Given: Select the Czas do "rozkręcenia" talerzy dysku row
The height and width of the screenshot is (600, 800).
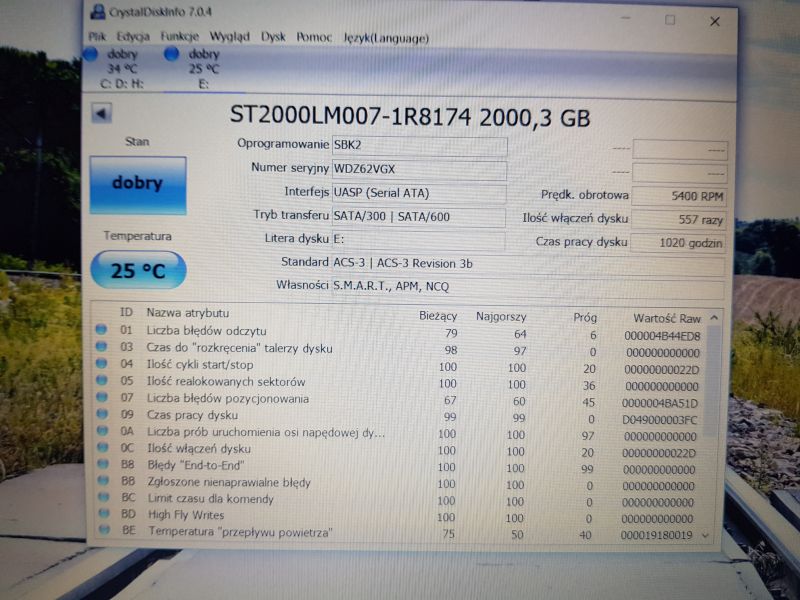Looking at the screenshot, I should tap(399, 350).
